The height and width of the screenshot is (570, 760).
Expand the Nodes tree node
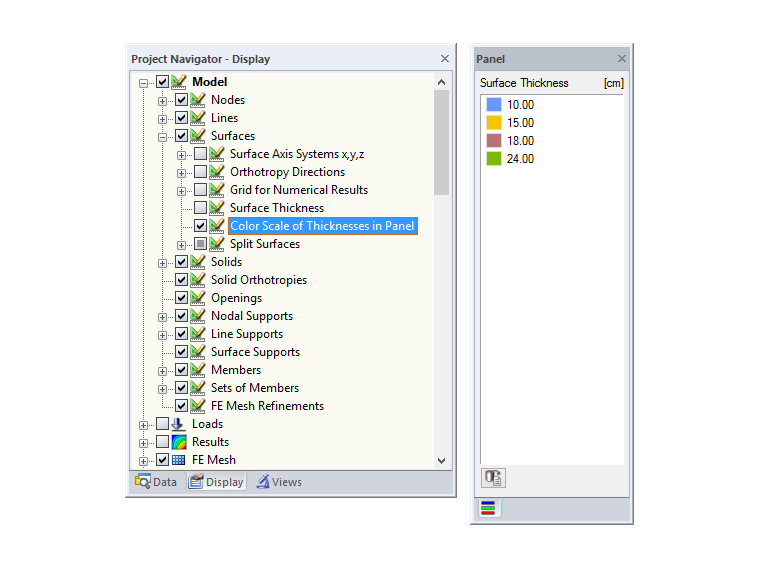(162, 101)
